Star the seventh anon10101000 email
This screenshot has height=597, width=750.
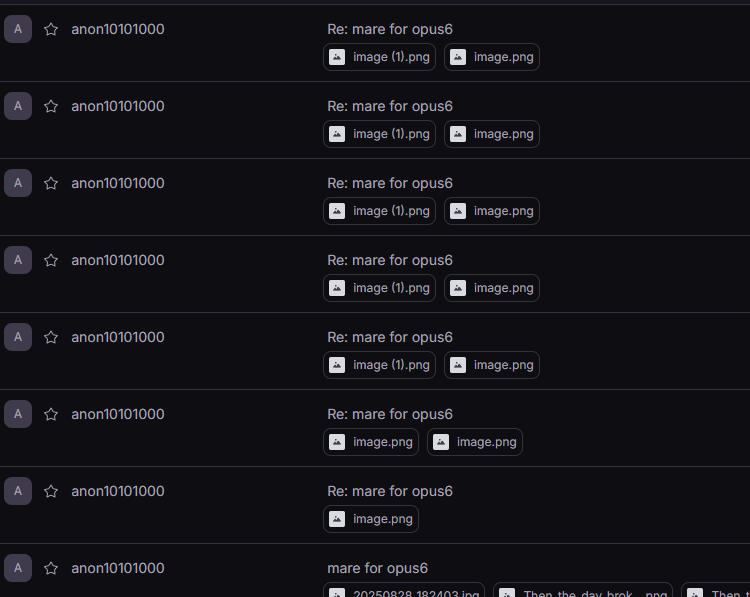pyautogui.click(x=51, y=491)
